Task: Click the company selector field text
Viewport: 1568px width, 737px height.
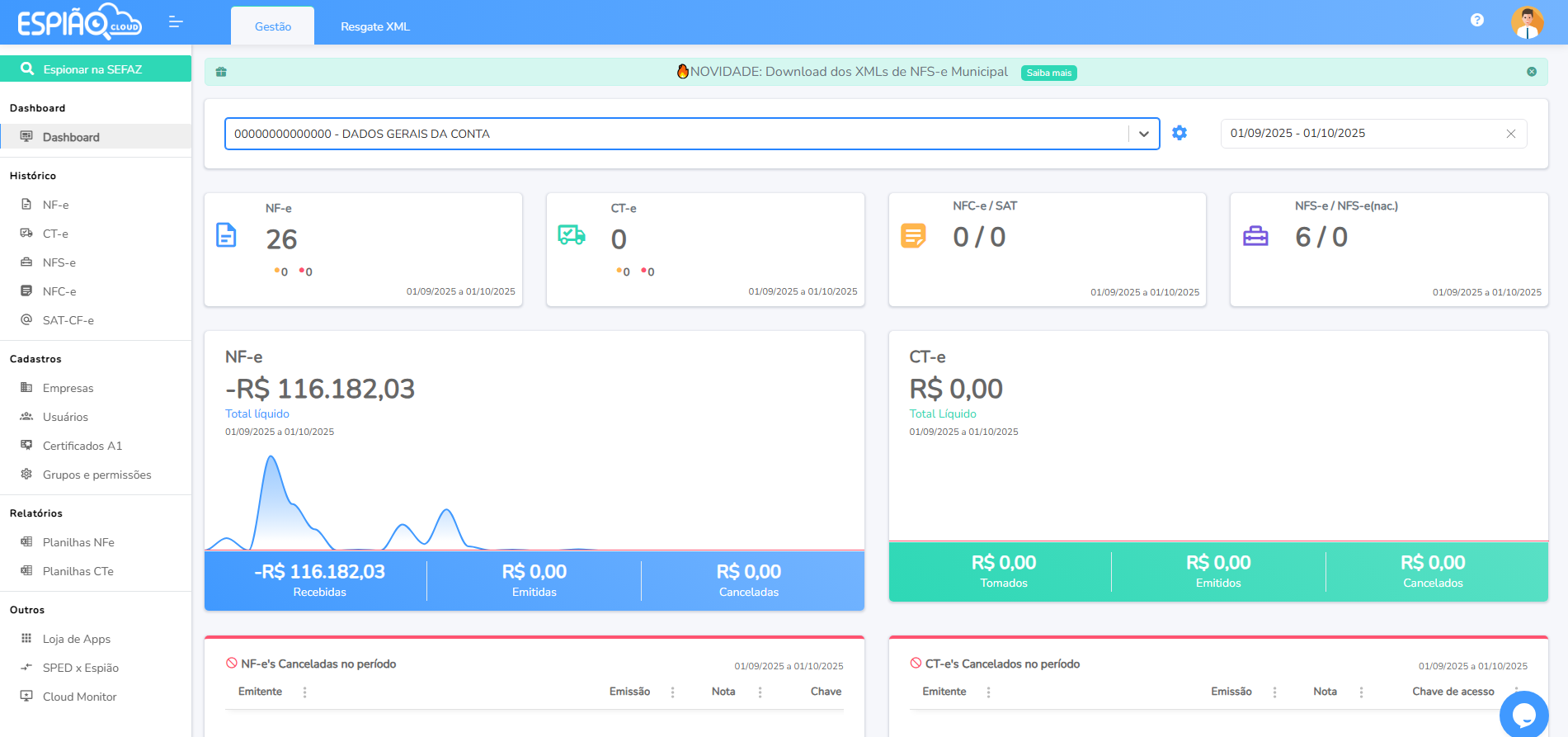Action: pos(362,134)
